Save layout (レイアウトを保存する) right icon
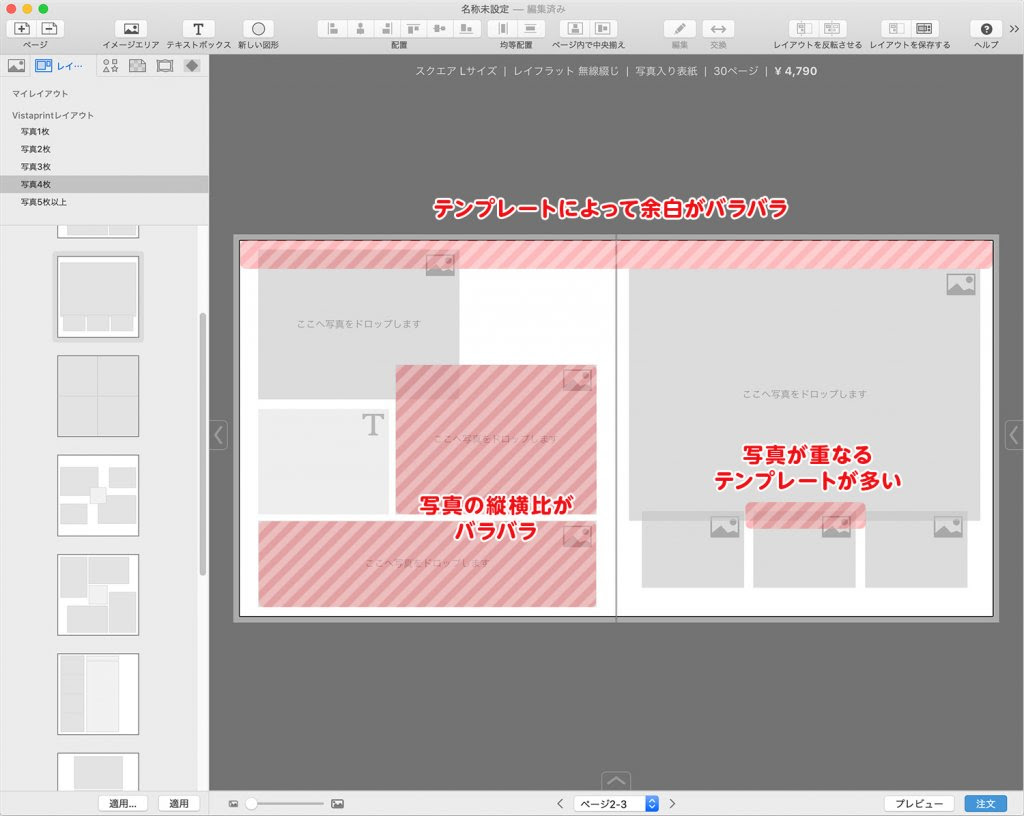 click(924, 29)
